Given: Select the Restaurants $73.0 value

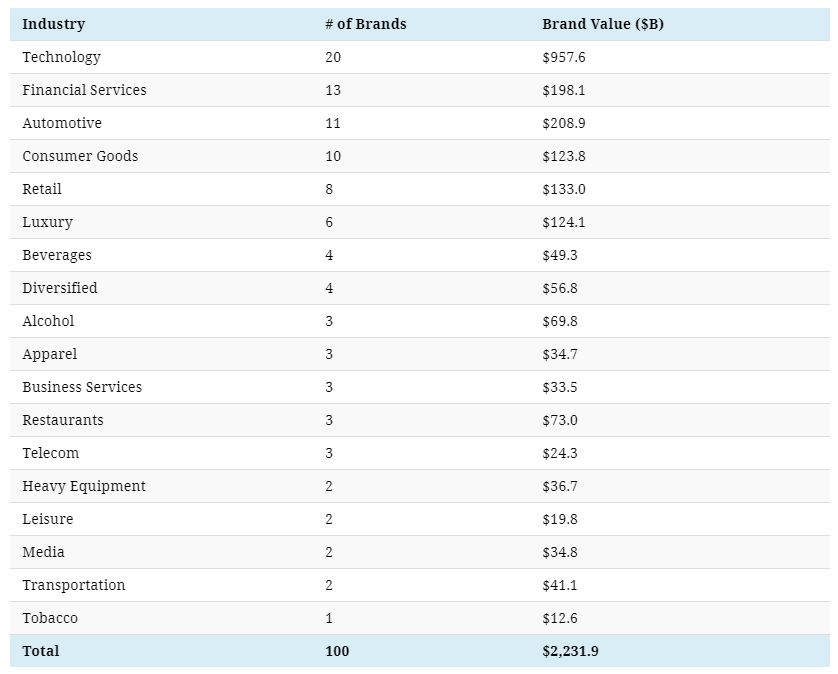Looking at the screenshot, I should pos(559,420).
